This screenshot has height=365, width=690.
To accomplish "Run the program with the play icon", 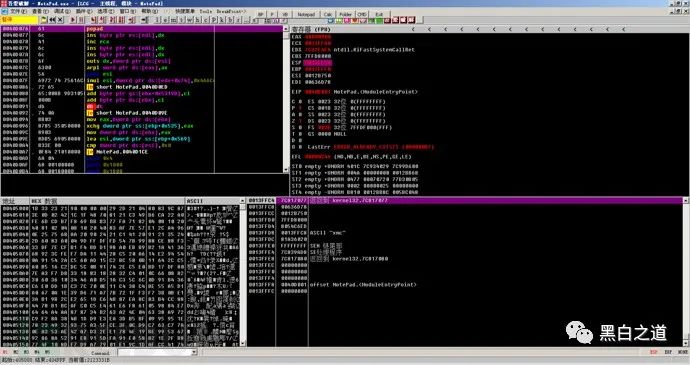I will click(73, 20).
